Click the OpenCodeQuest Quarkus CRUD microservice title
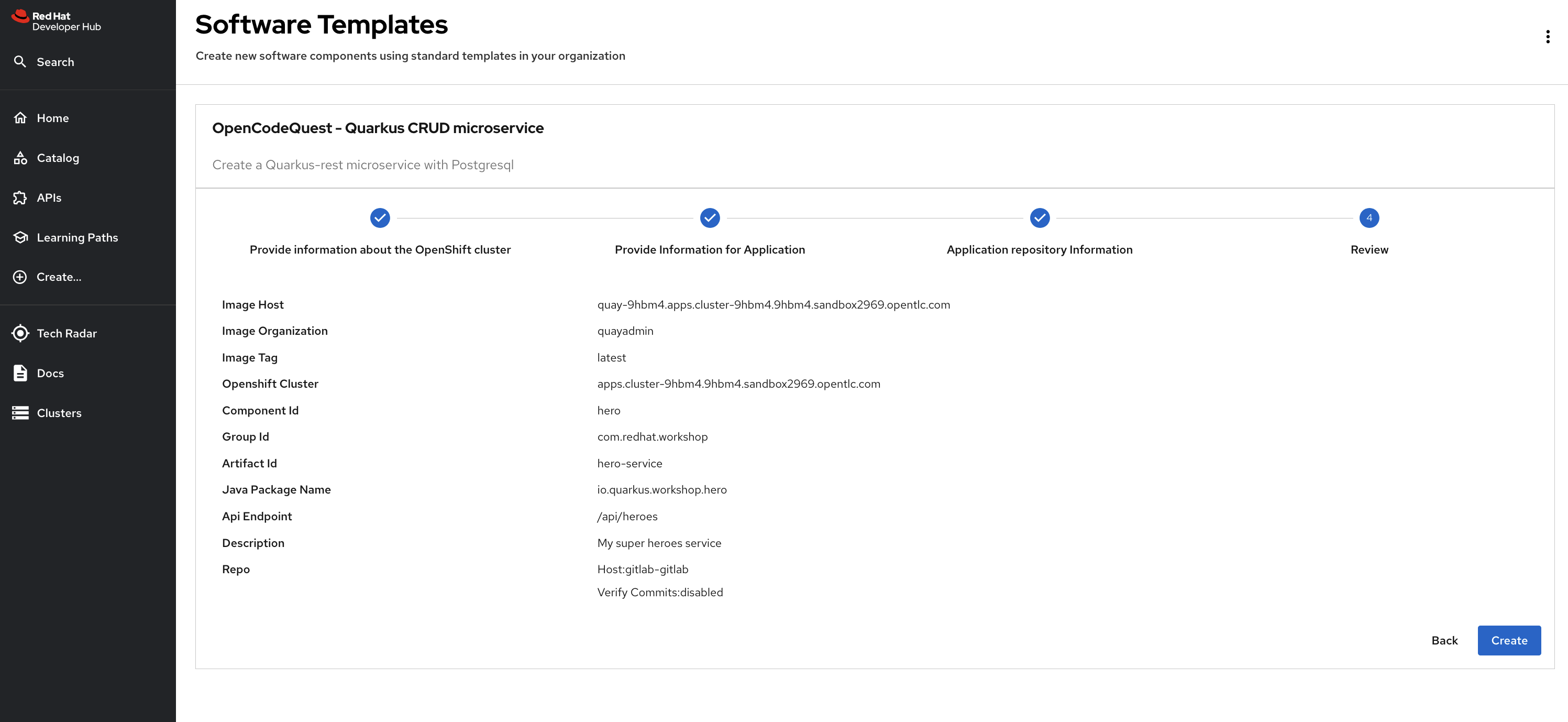The image size is (1568, 722). point(378,128)
